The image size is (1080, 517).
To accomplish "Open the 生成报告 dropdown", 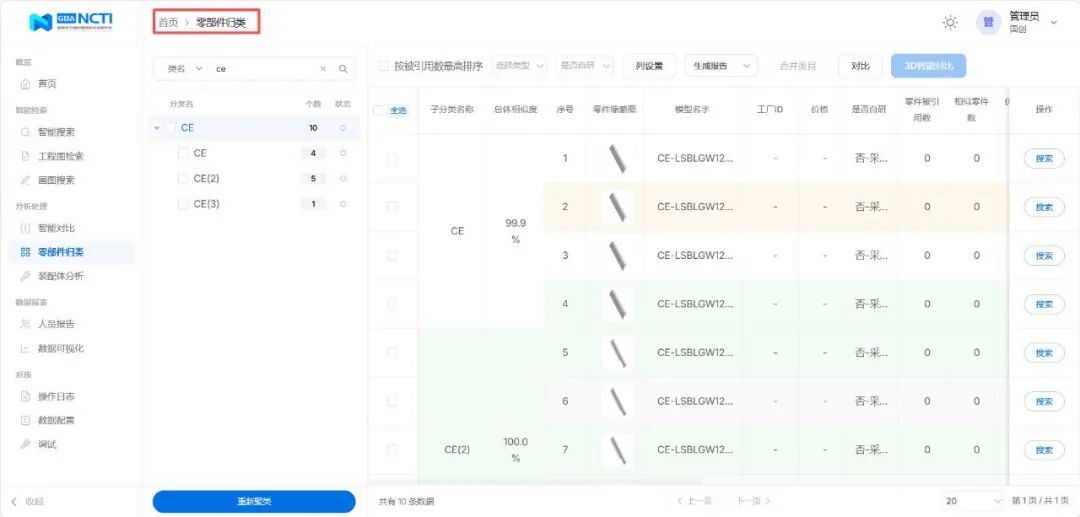I will coord(720,66).
